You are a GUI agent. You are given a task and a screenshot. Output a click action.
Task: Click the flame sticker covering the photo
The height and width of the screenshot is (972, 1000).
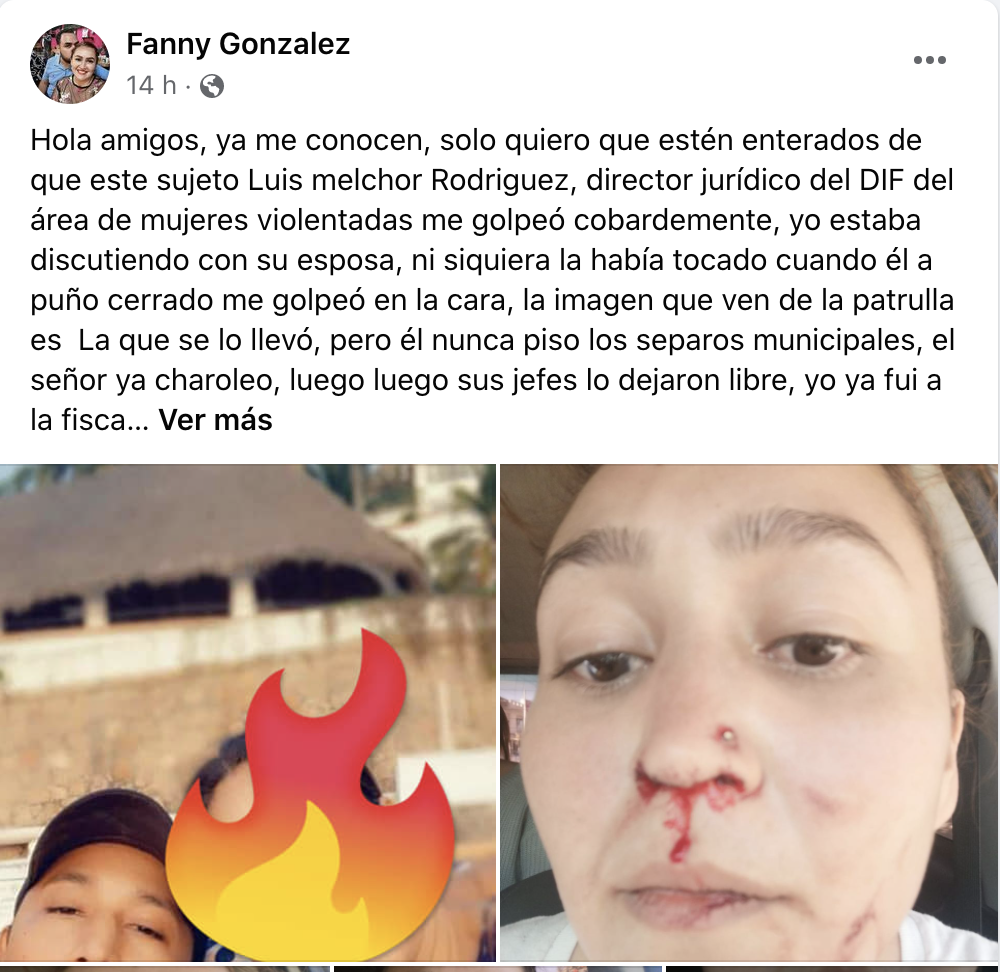[311, 792]
